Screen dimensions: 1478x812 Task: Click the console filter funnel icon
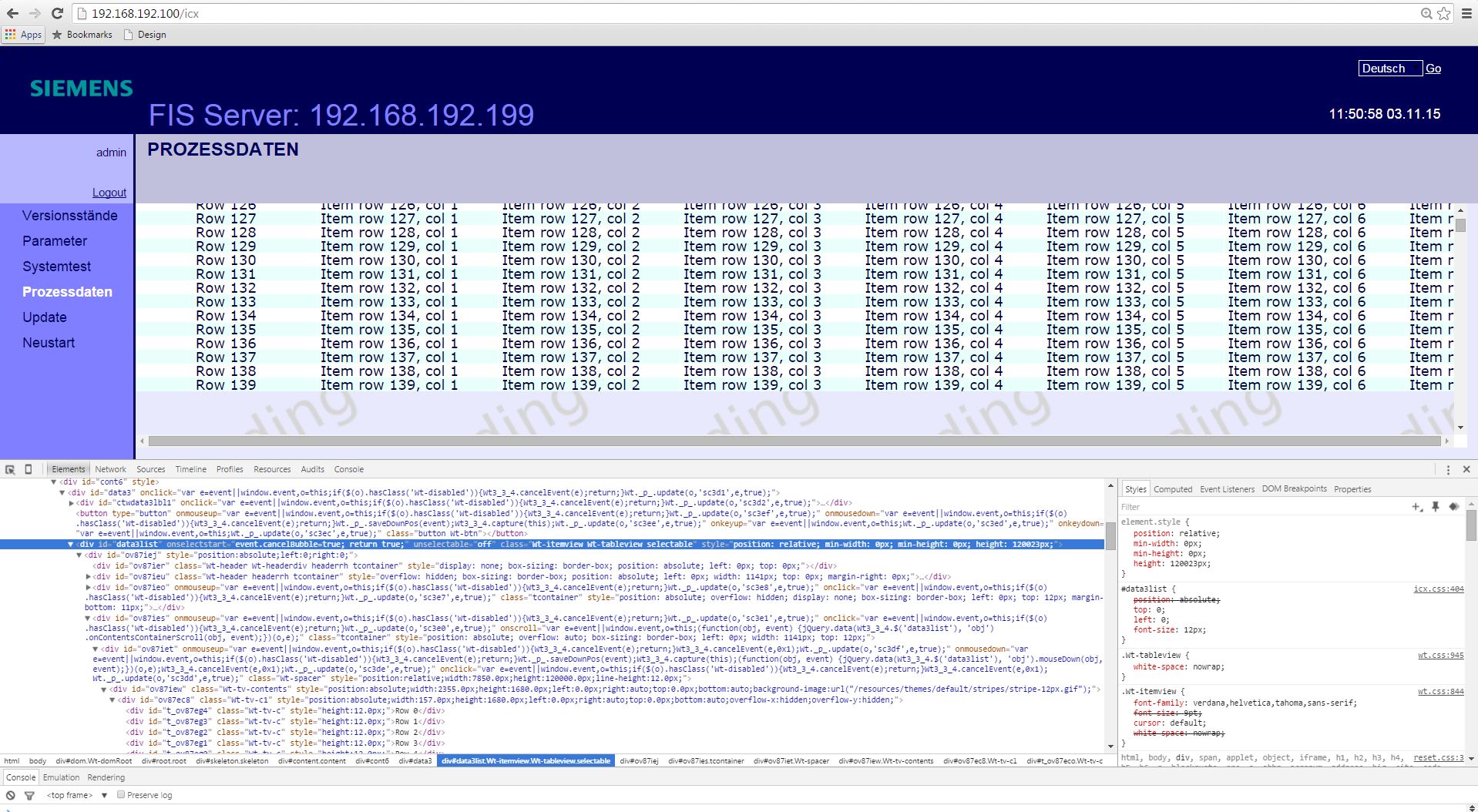point(29,795)
